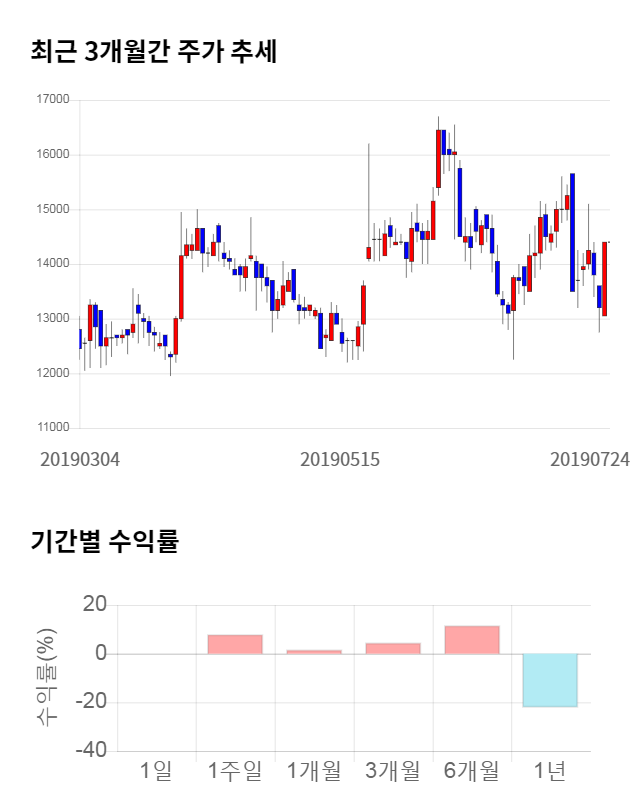
Task: Click the 최근 3개월간 주가 추세 heading
Action: tap(153, 51)
